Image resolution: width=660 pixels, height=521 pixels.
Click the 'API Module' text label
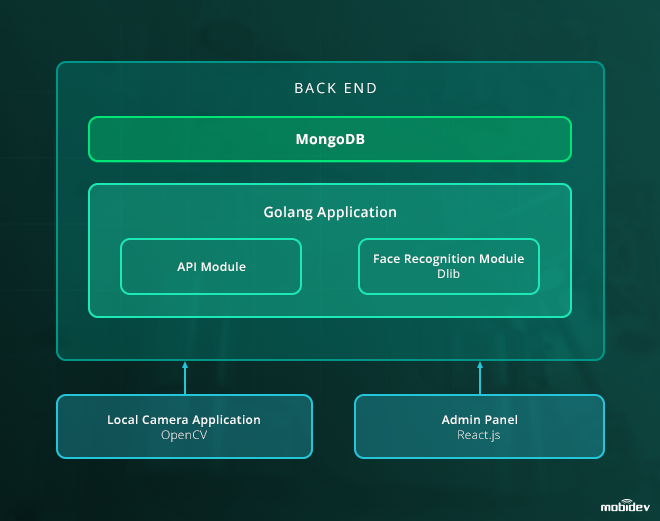[x=211, y=267]
